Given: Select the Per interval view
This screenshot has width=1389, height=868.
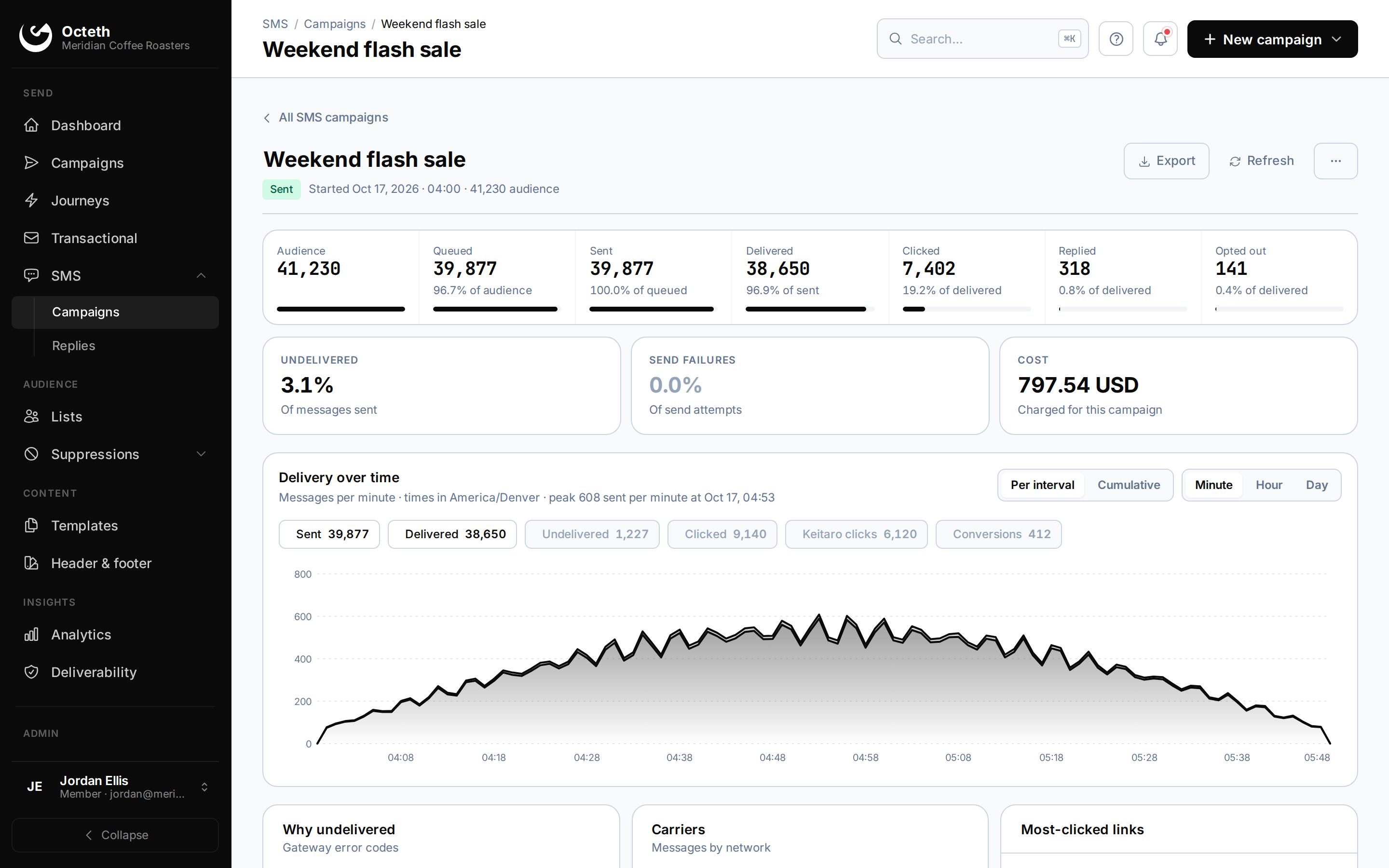Looking at the screenshot, I should pyautogui.click(x=1042, y=485).
